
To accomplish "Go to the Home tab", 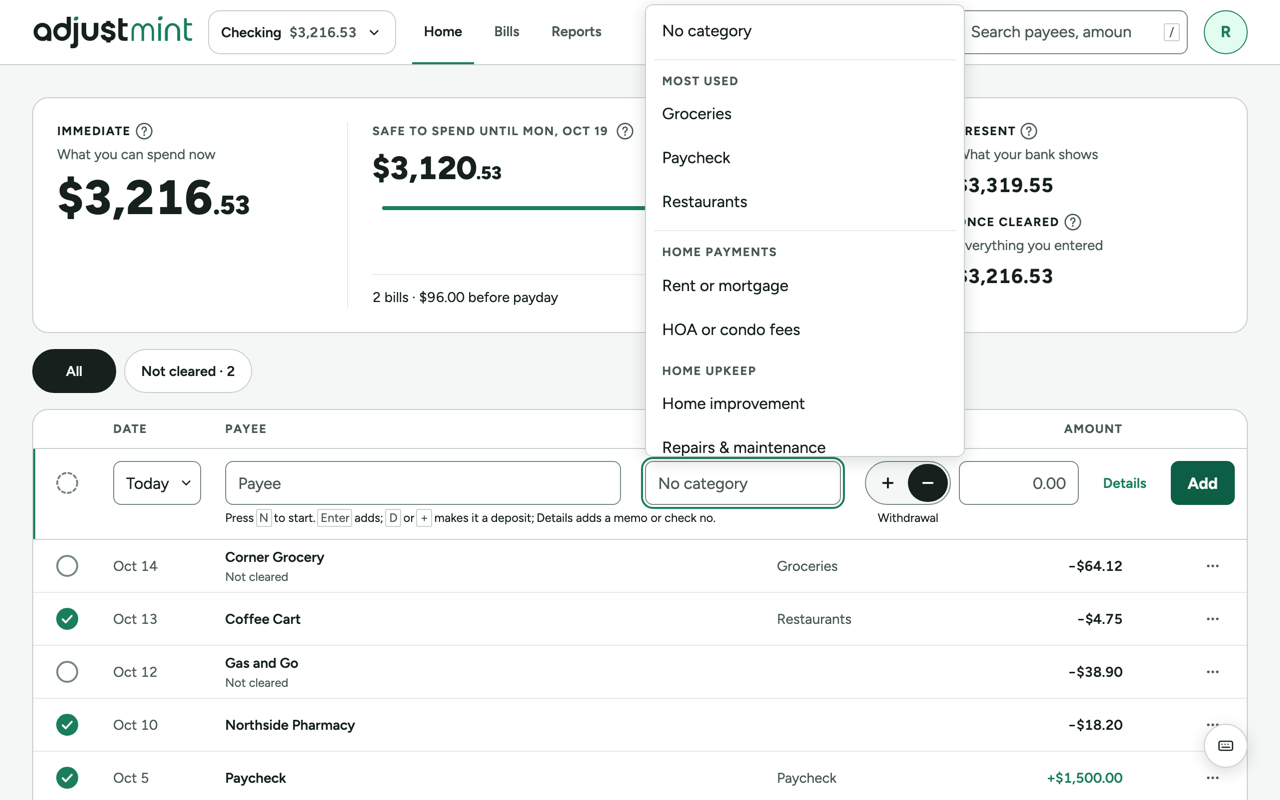I will (442, 32).
